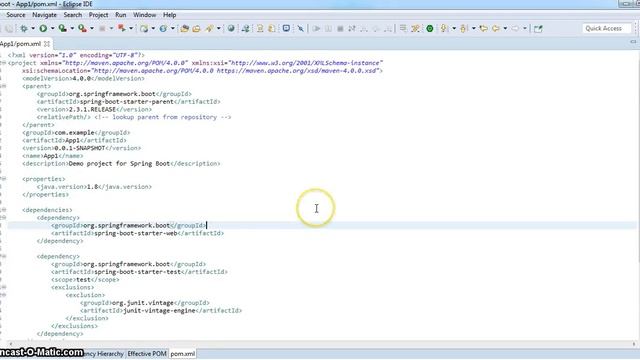
Task: Click on 2.3.1.RELEASE version text
Action: (x=93, y=109)
